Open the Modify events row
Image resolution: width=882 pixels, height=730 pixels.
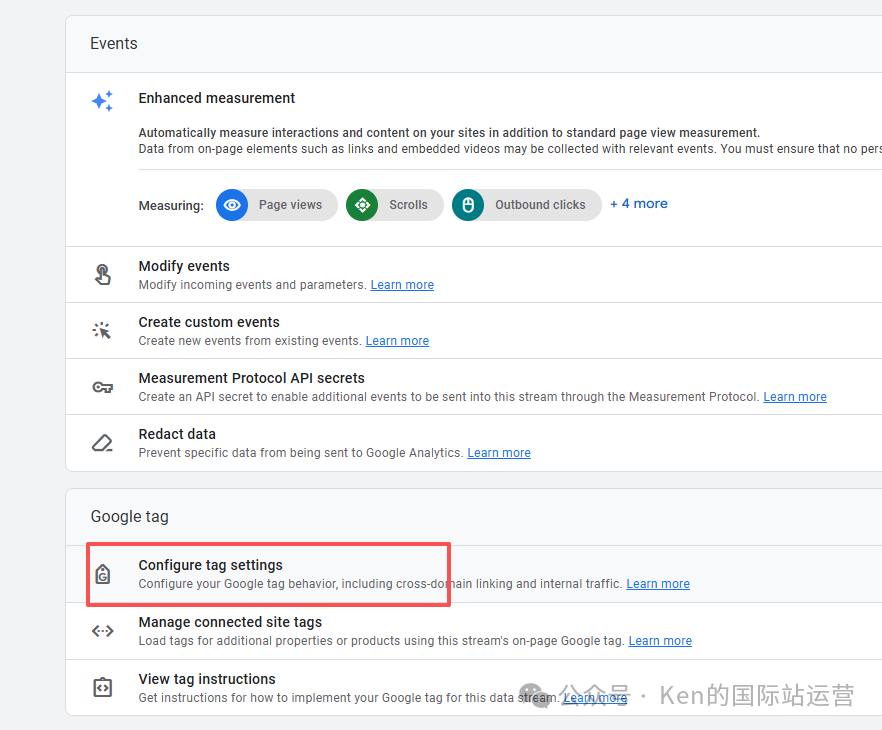coord(474,274)
